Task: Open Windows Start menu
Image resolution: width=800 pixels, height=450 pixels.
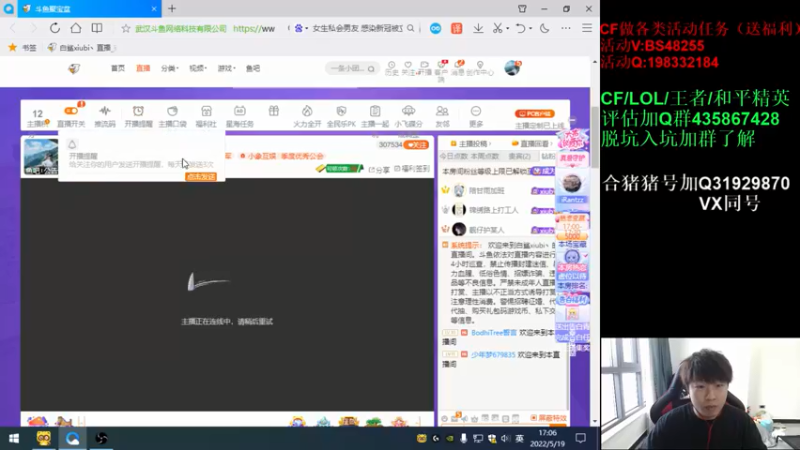Action: [x=14, y=438]
